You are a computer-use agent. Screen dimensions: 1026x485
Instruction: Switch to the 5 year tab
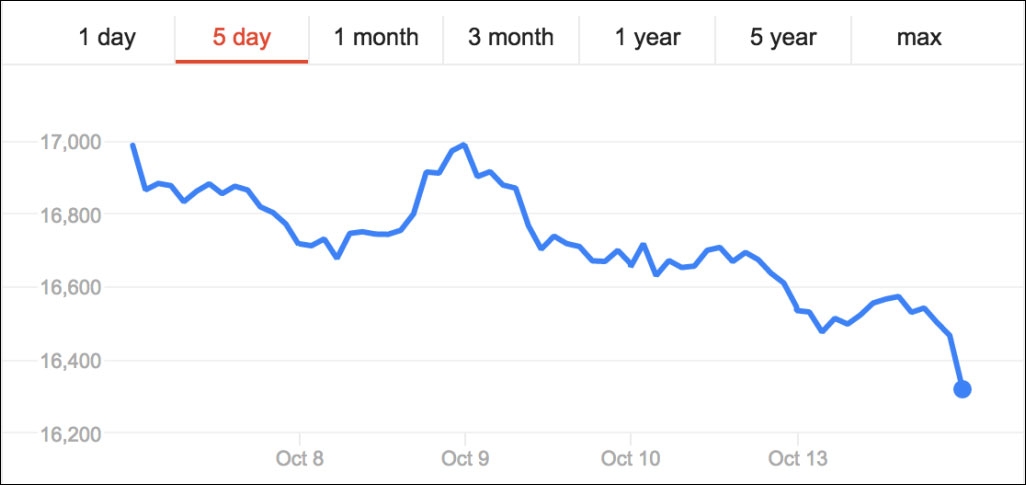point(784,38)
